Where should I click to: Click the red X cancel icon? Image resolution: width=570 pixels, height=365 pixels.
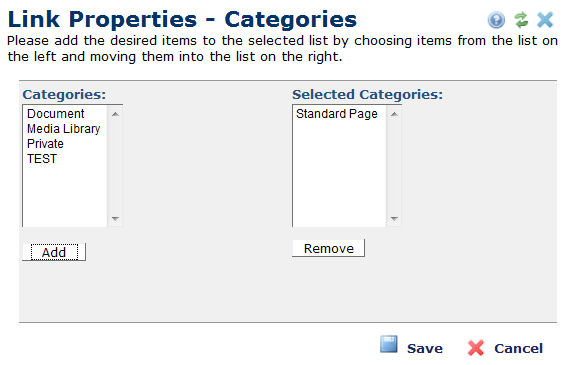(x=476, y=348)
